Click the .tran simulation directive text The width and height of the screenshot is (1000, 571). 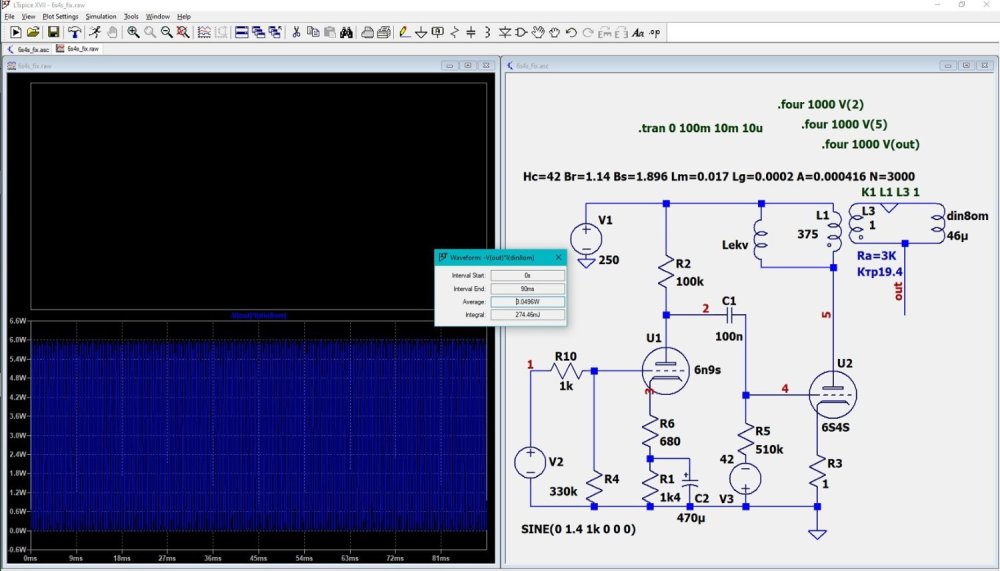click(700, 129)
